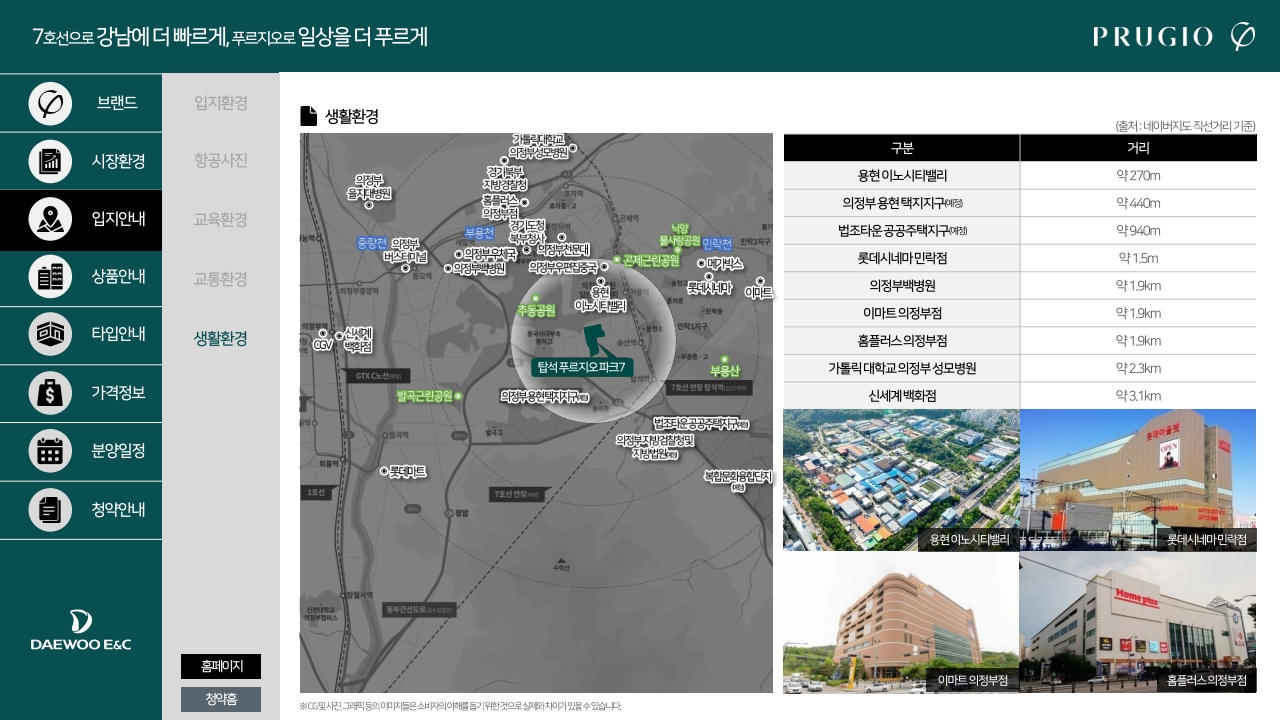Open the 브랜드 menu
The height and width of the screenshot is (720, 1280).
(81, 103)
